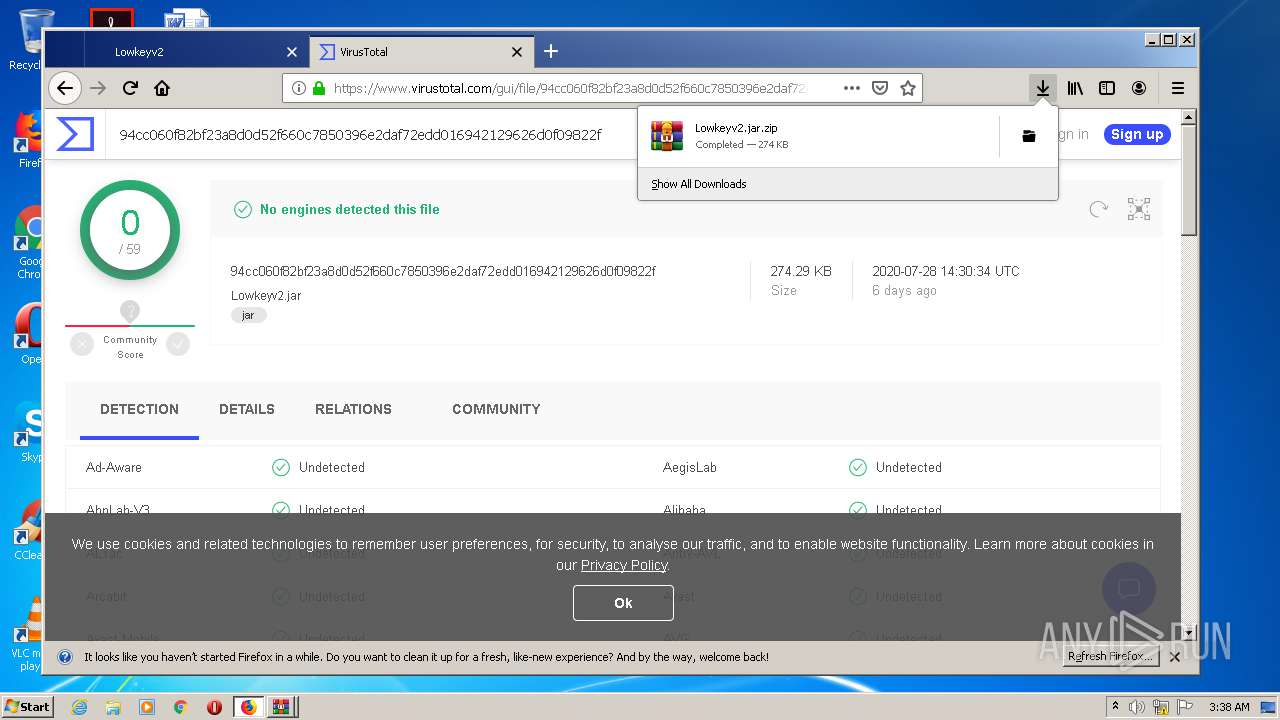
Task: Go to VirusTotal home logo
Action: point(75,134)
